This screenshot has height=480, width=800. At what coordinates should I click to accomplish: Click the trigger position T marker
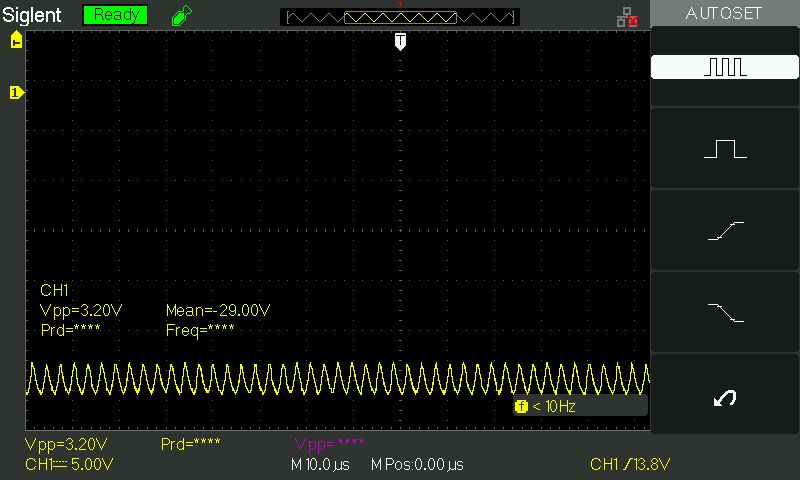click(x=401, y=42)
